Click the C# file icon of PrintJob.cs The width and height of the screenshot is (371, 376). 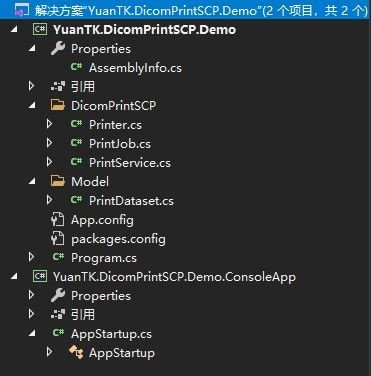[76, 143]
